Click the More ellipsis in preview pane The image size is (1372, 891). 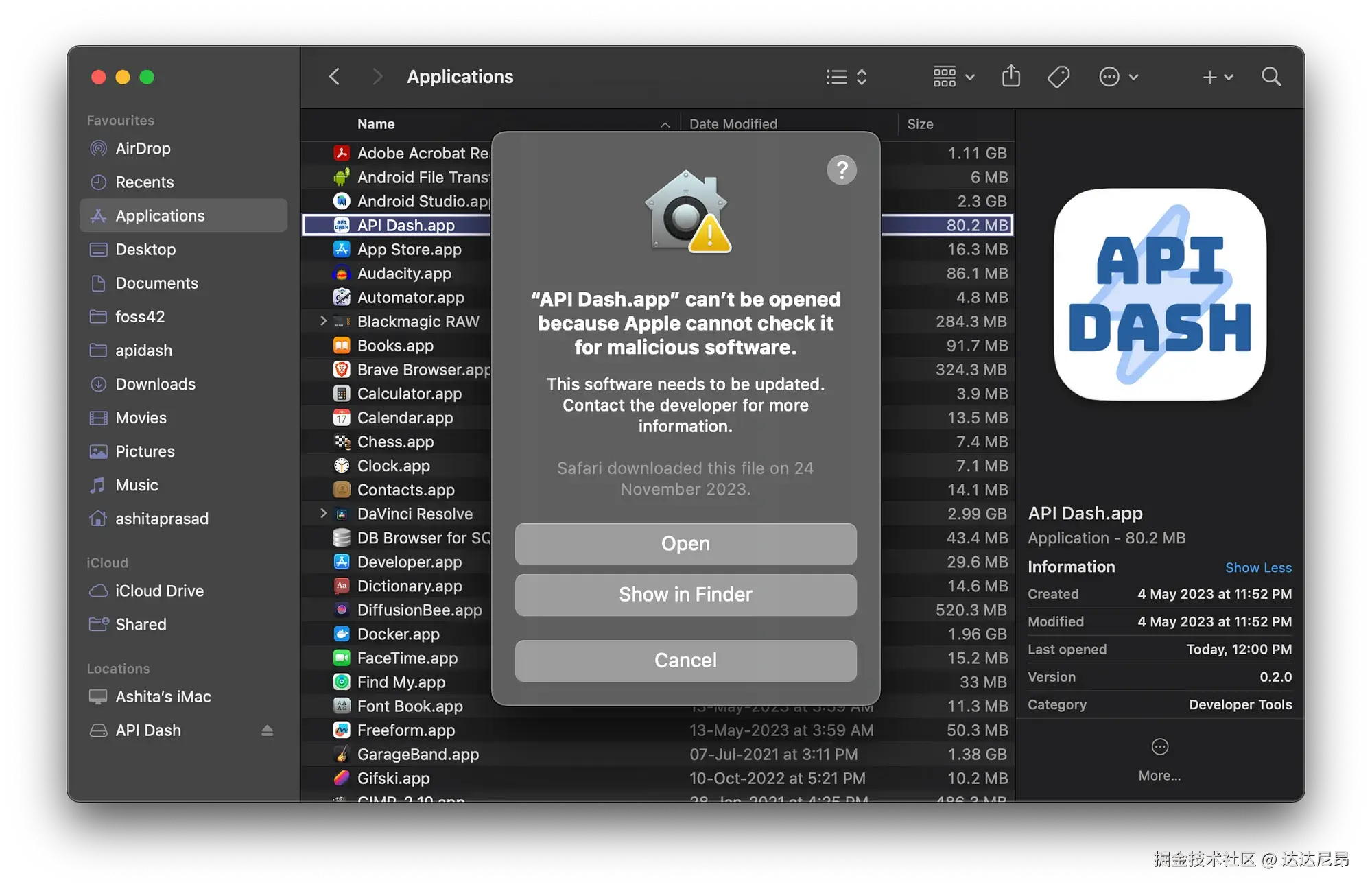[x=1159, y=747]
